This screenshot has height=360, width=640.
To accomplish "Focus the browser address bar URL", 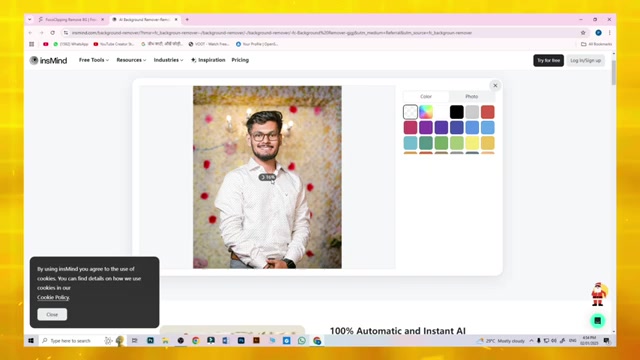I will pos(272,33).
